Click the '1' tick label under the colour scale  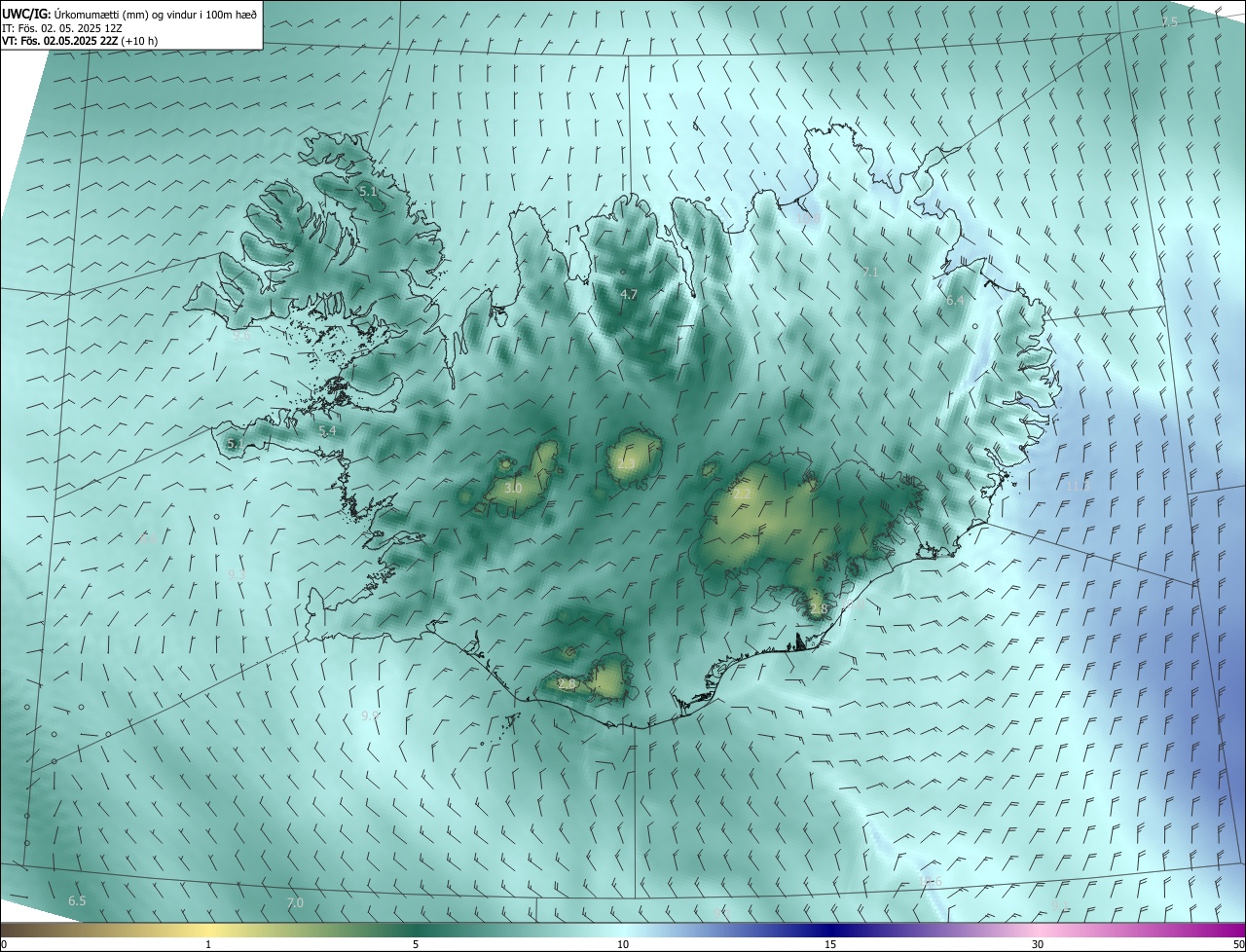tap(208, 945)
